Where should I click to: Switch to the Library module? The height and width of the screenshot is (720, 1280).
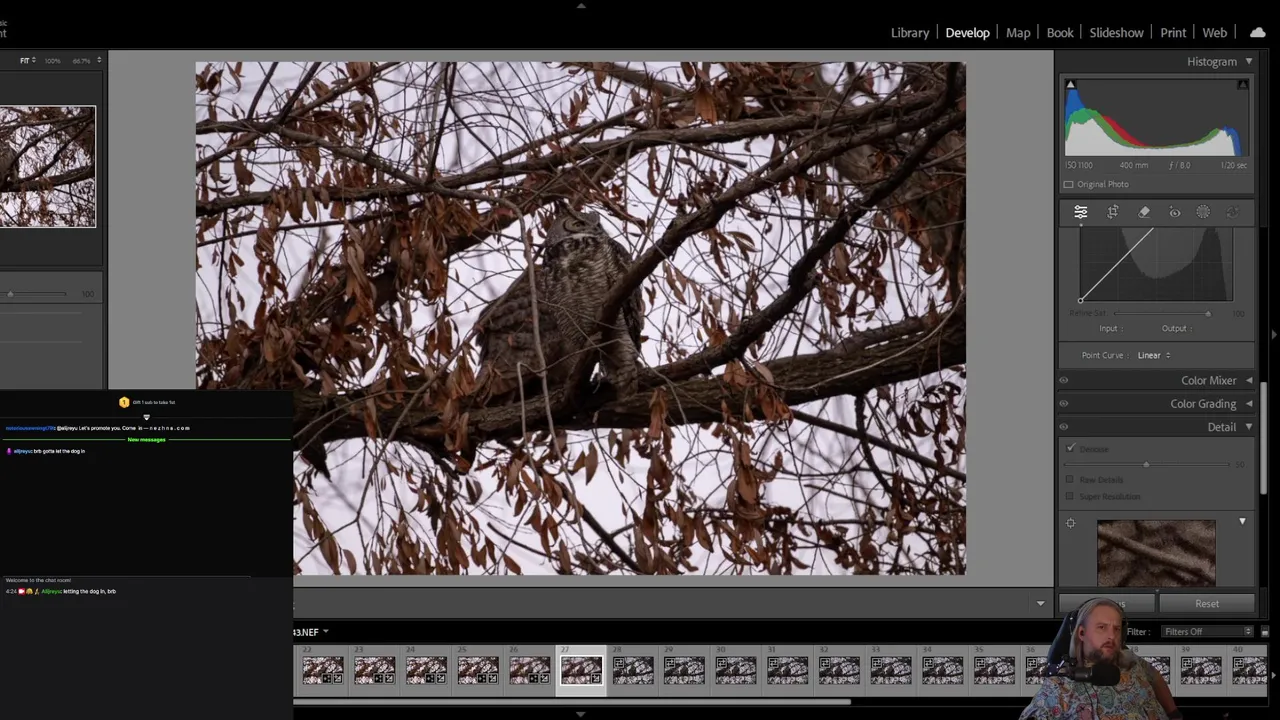click(x=910, y=33)
